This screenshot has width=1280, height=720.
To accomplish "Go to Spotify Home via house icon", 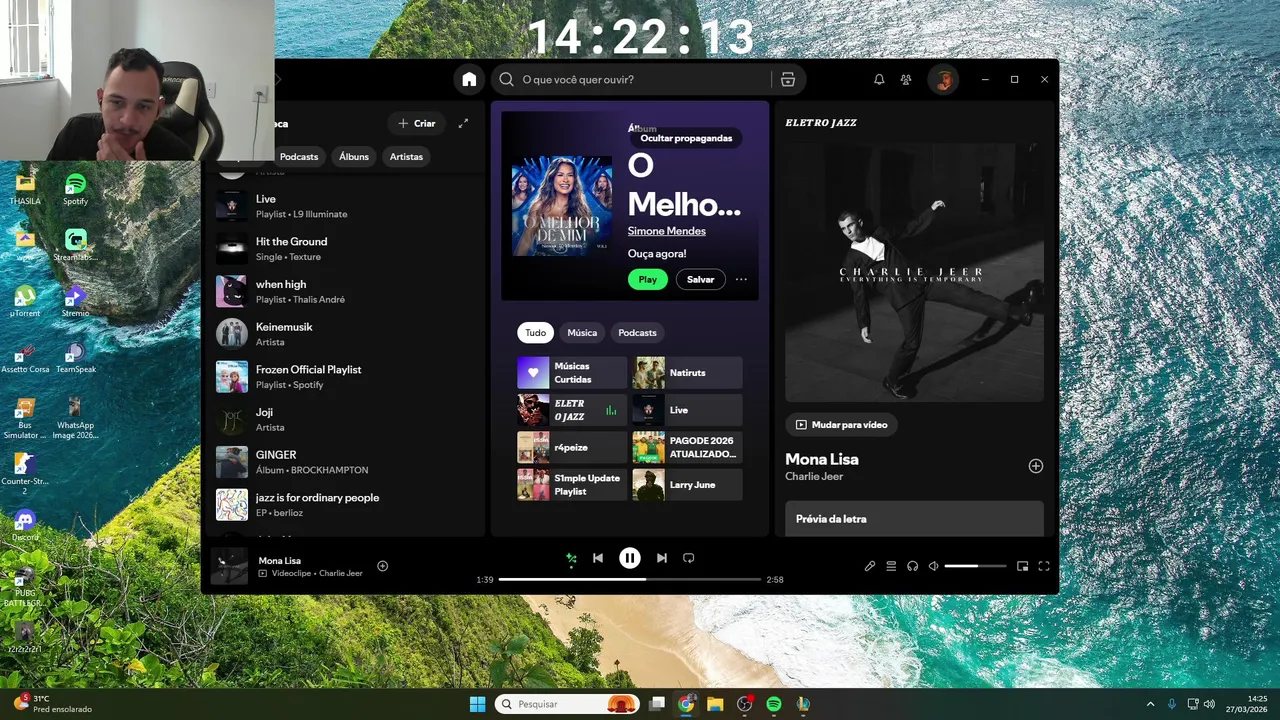I will 469,79.
